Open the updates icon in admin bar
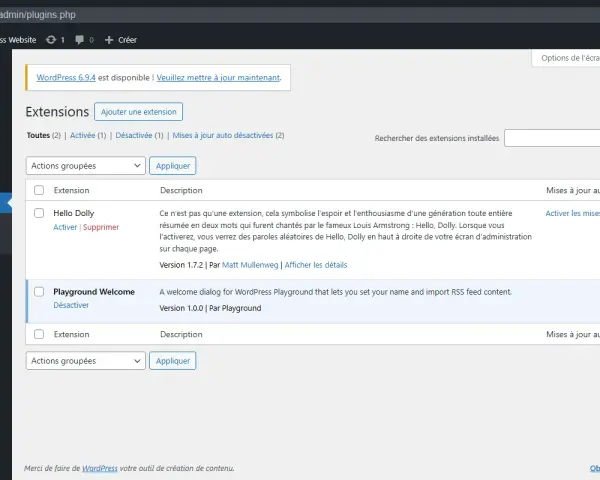The width and height of the screenshot is (600, 480). 51,40
